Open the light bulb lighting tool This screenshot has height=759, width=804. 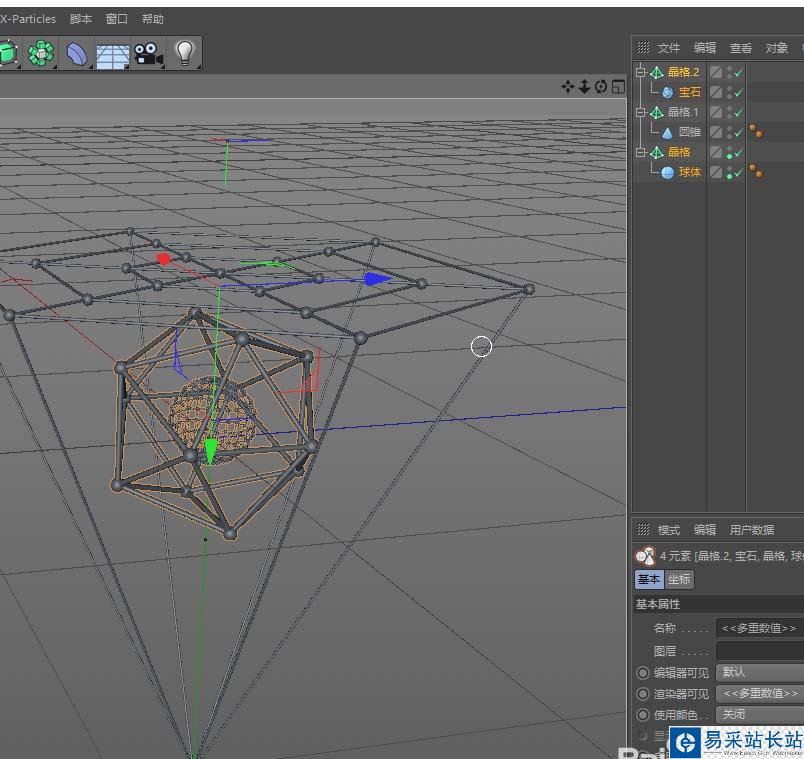[184, 53]
